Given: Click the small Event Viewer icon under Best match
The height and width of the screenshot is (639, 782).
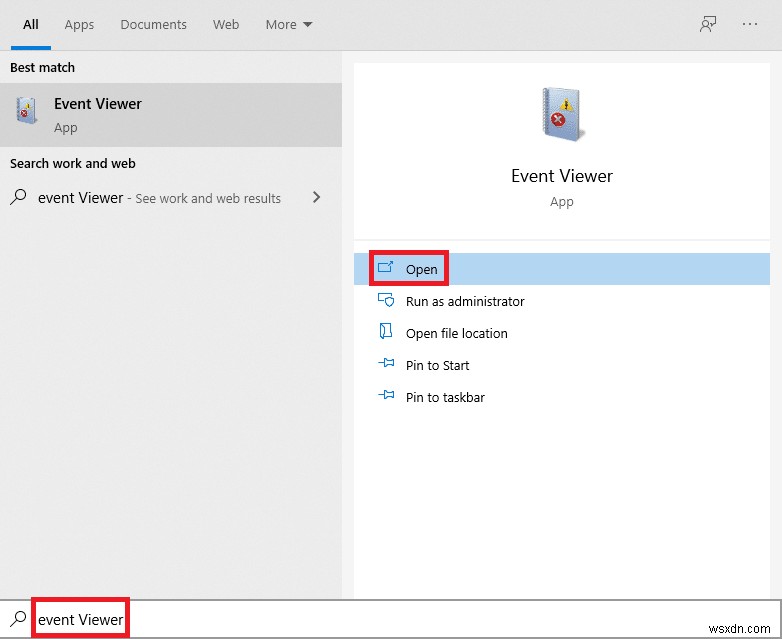Looking at the screenshot, I should point(27,113).
